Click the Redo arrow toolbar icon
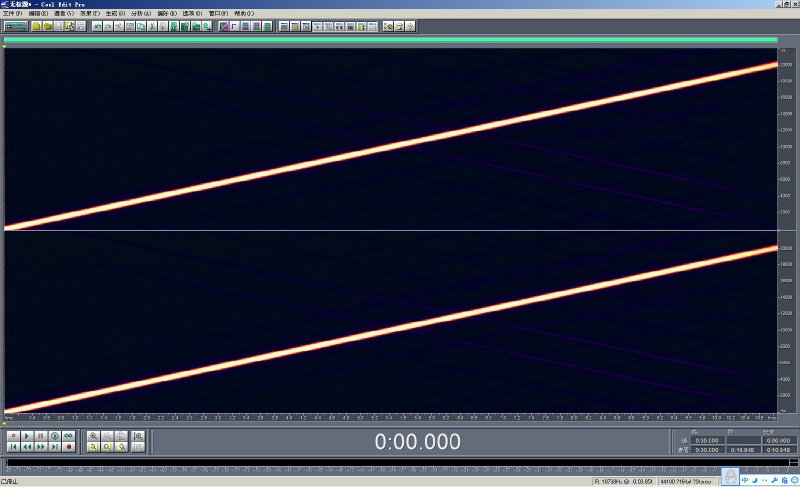Image resolution: width=800 pixels, height=487 pixels. [x=108, y=26]
